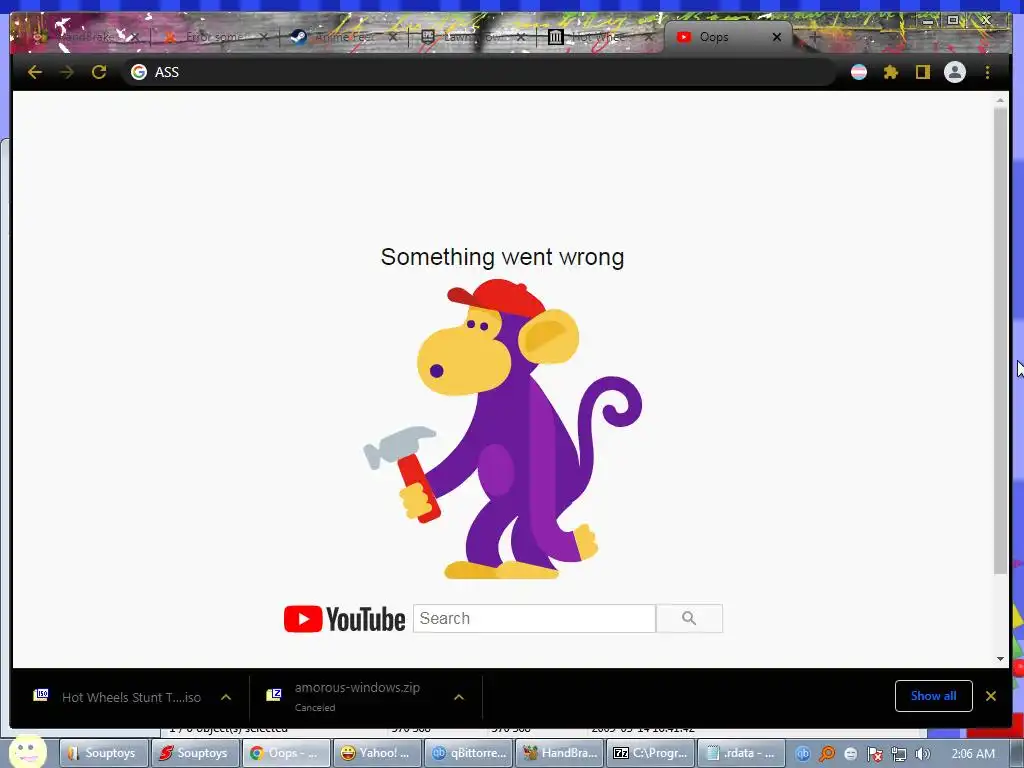Click qBittorrent system tray icon
This screenshot has height=768, width=1024.
point(803,753)
